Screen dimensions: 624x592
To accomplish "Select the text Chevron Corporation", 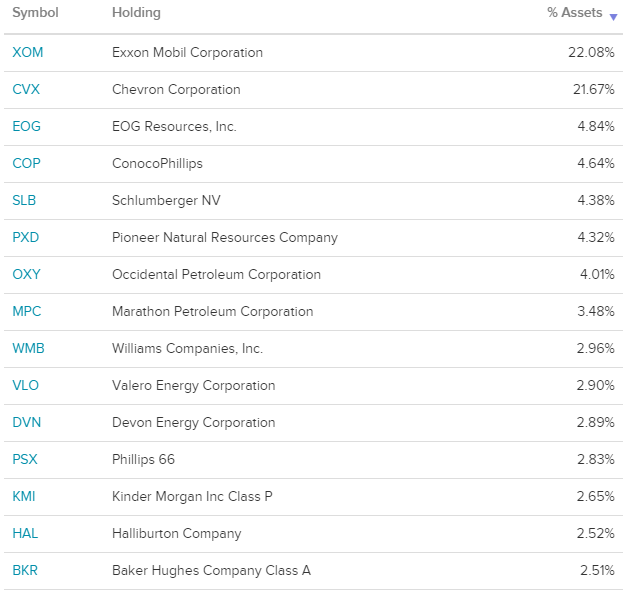I will 176,89.
